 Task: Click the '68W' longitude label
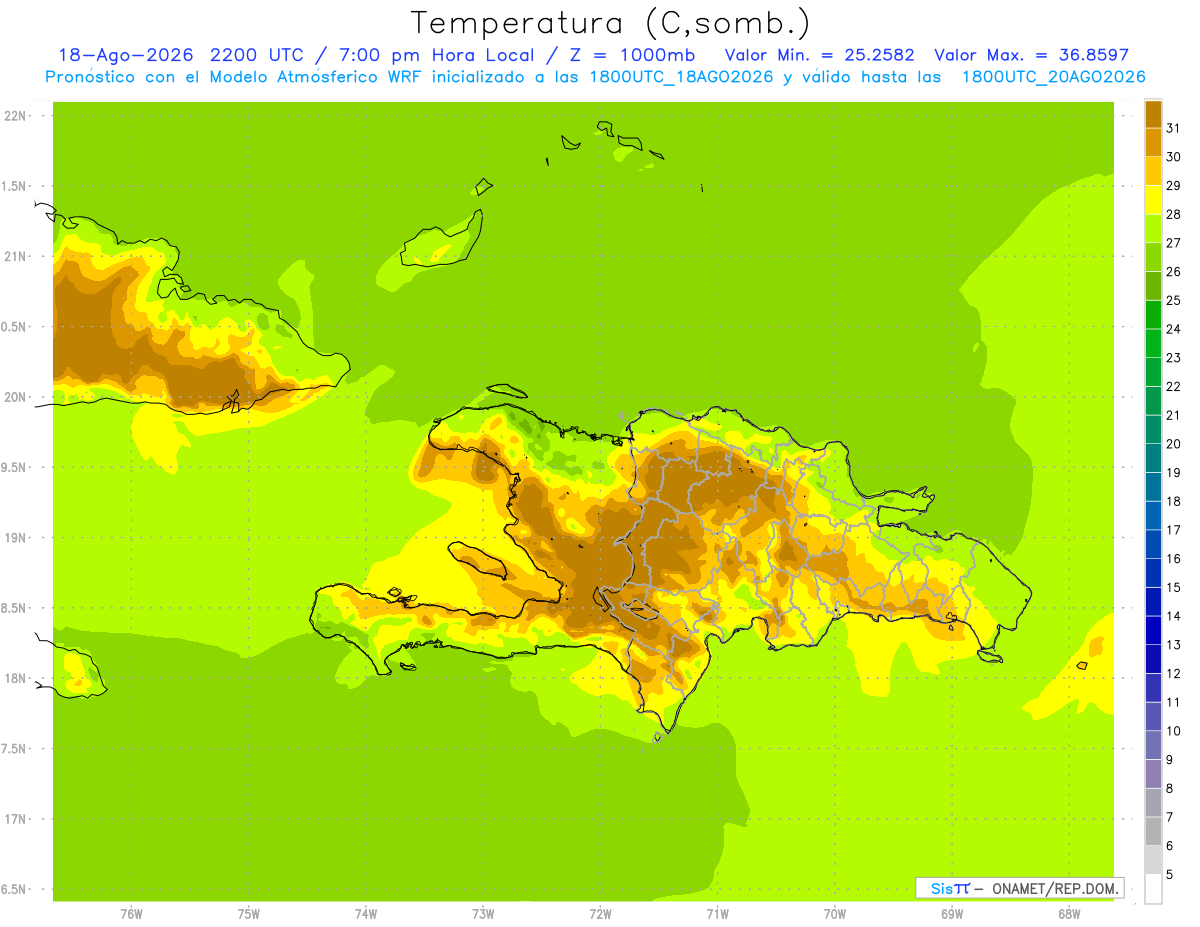(1069, 914)
